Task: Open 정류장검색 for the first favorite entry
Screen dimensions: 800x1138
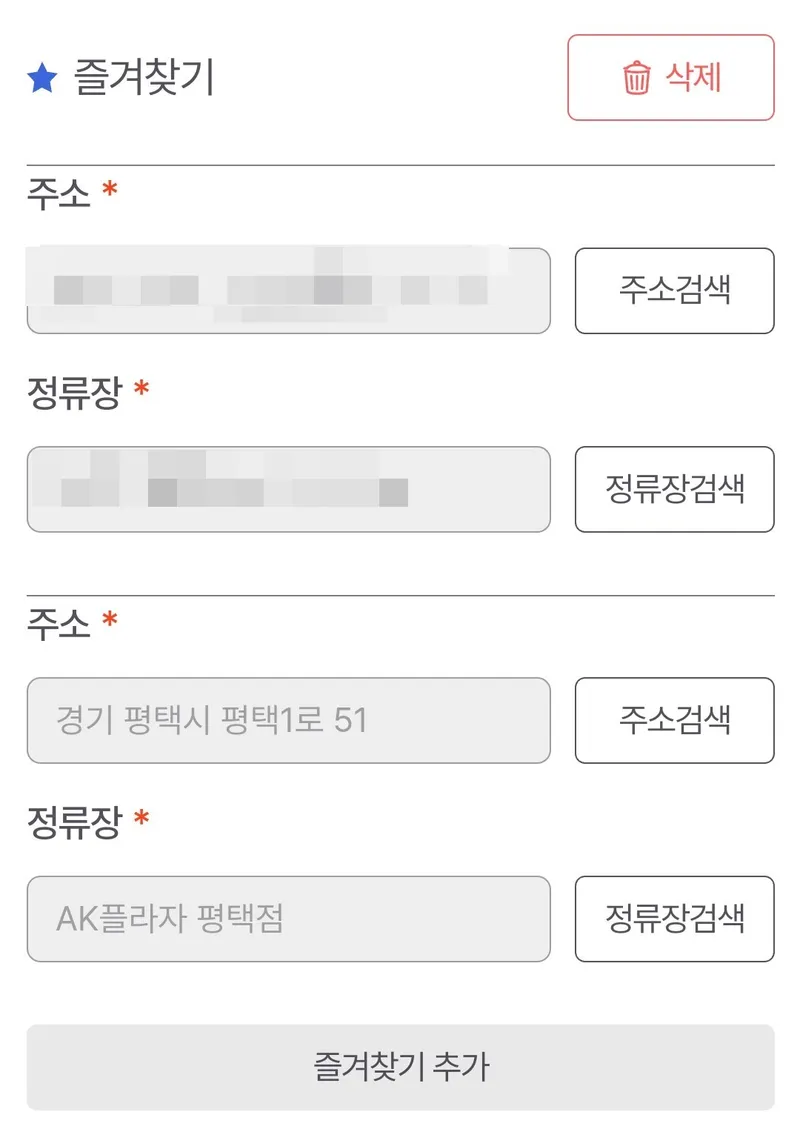Action: (674, 489)
